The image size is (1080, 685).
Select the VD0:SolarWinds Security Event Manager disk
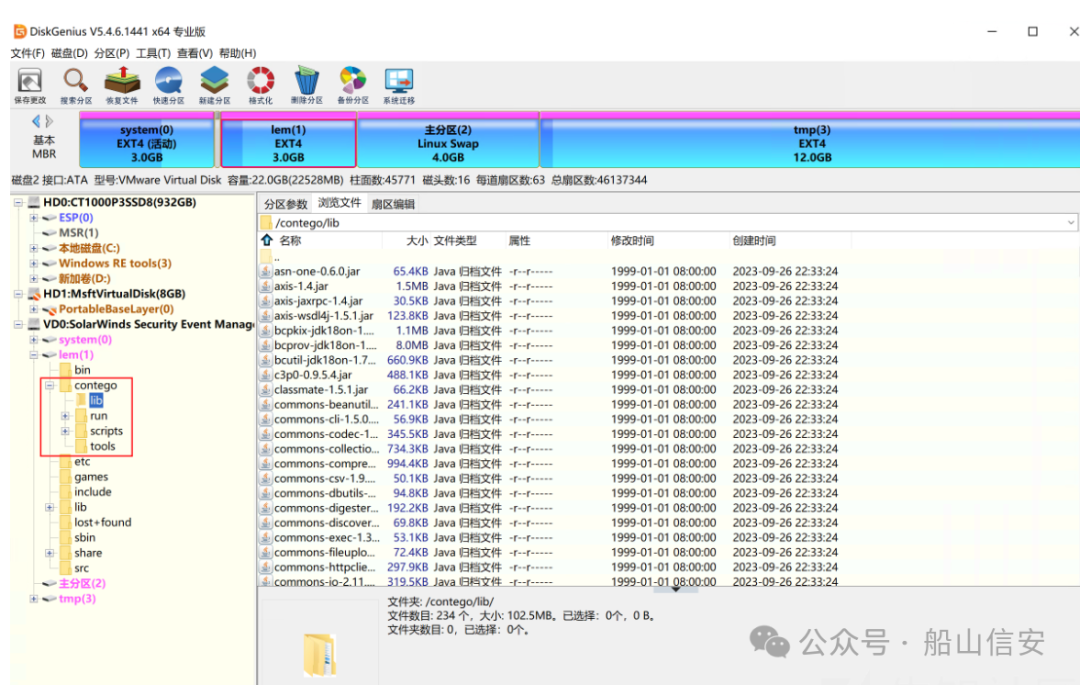pyautogui.click(x=148, y=324)
